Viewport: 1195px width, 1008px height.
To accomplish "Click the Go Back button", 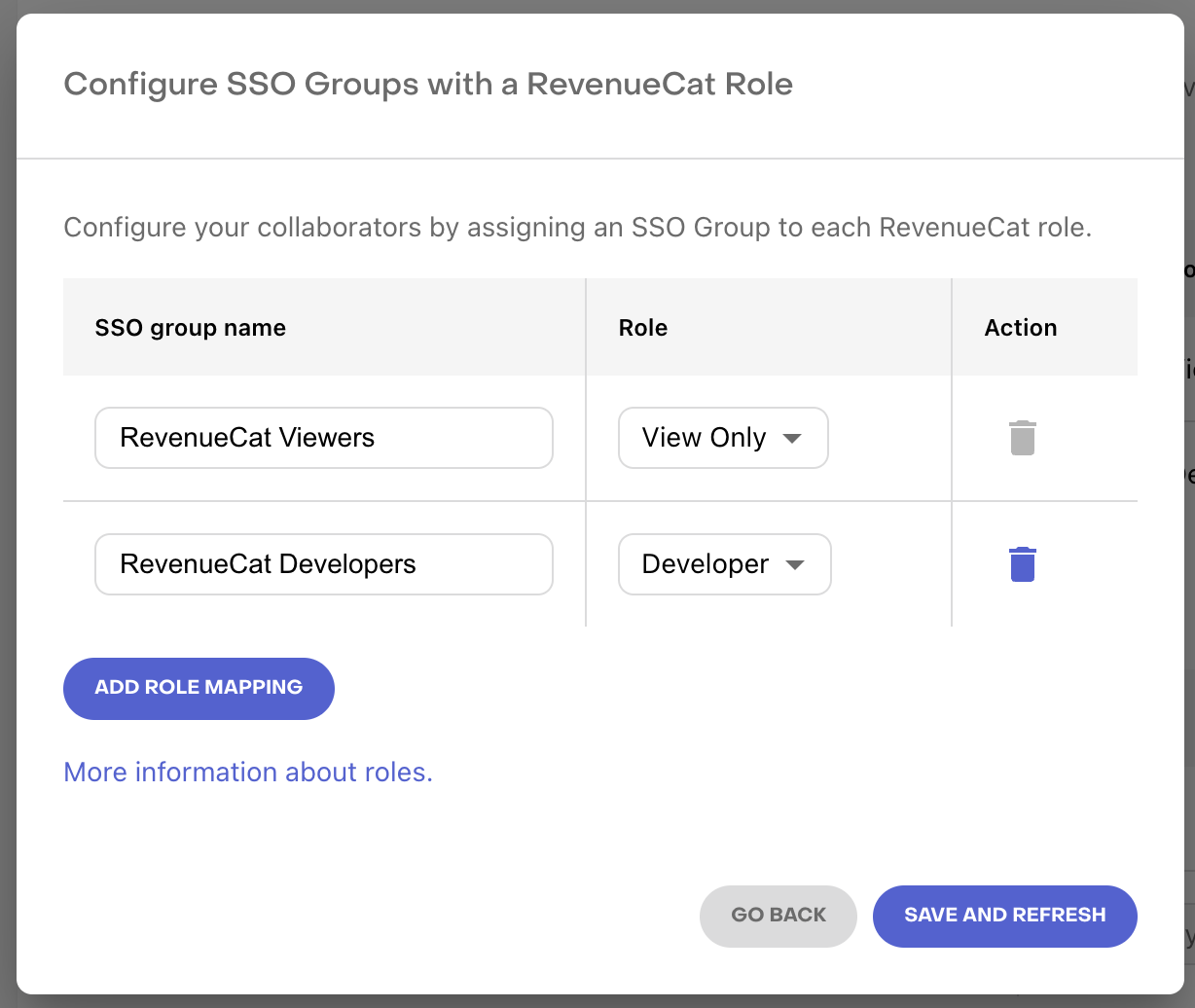I will point(779,916).
